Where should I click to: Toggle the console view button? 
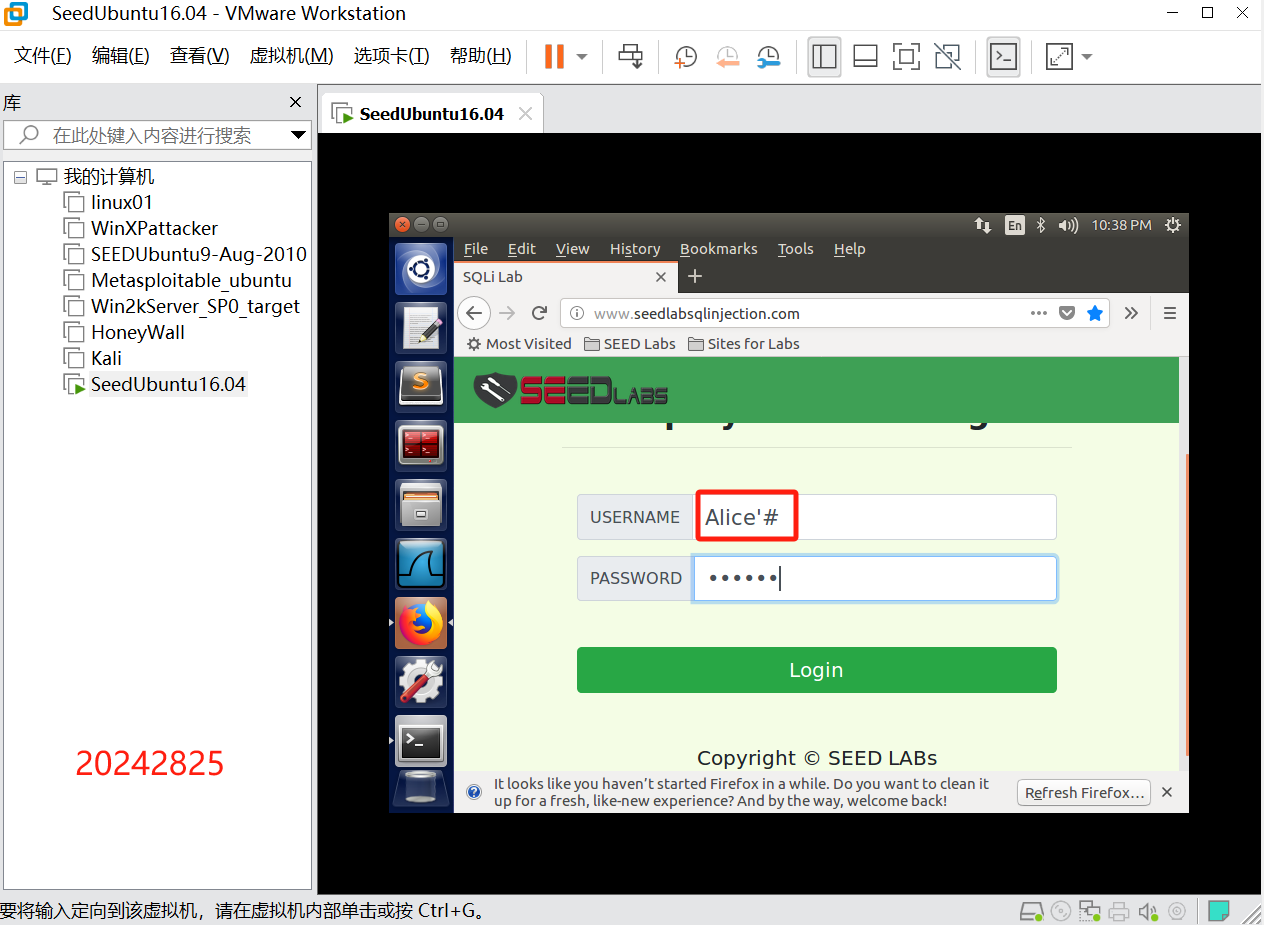[x=1003, y=57]
